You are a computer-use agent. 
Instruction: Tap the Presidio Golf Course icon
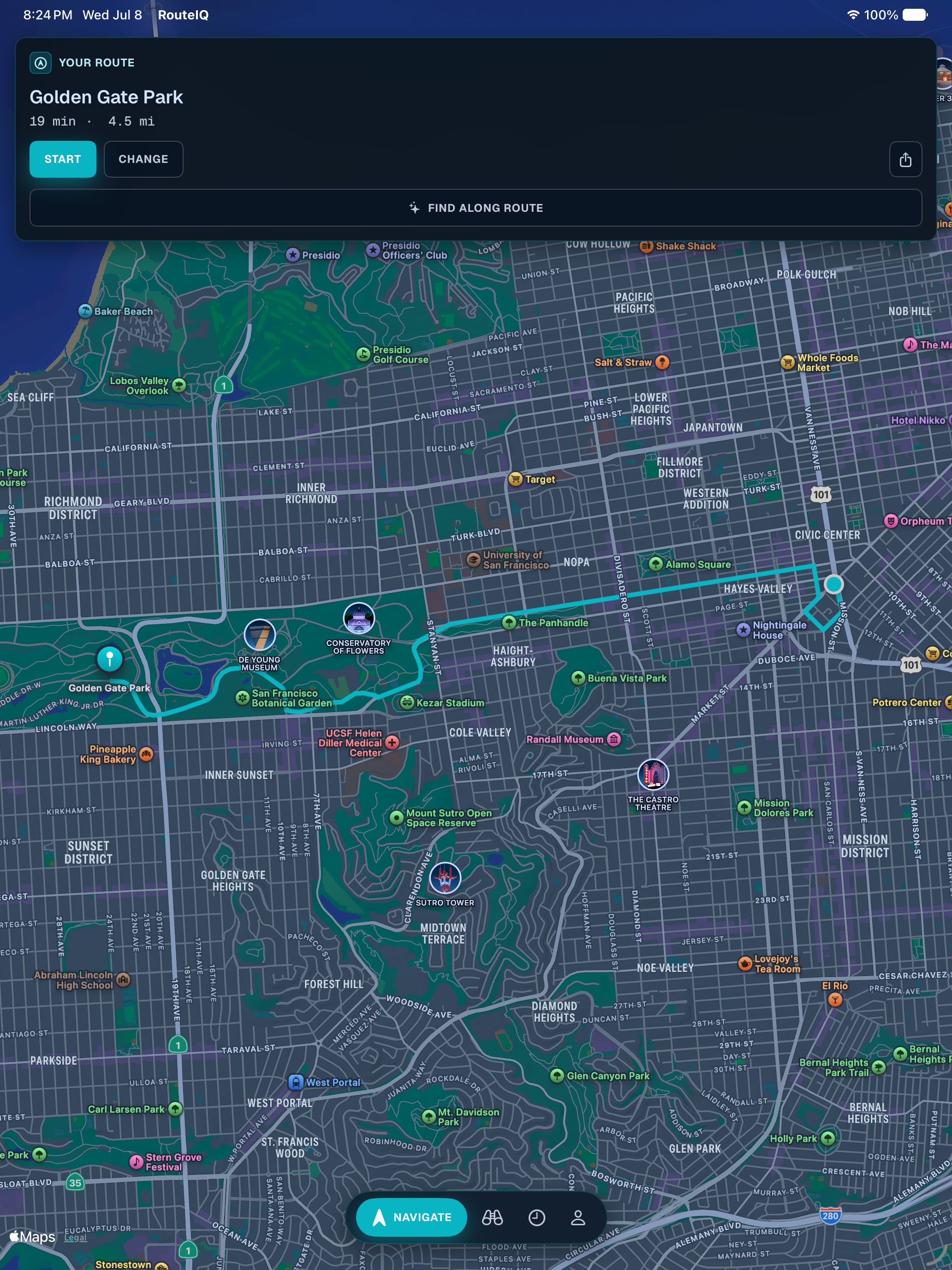click(x=363, y=354)
